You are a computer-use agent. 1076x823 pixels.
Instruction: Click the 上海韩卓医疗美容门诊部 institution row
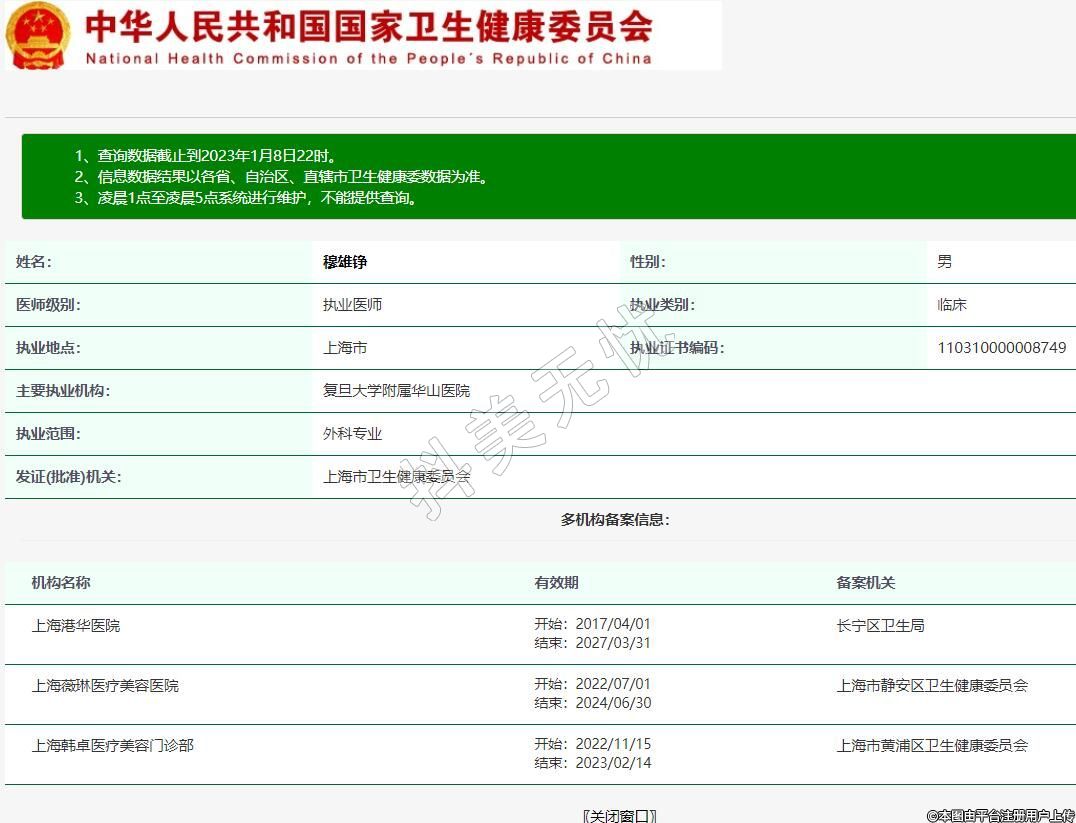coord(112,746)
